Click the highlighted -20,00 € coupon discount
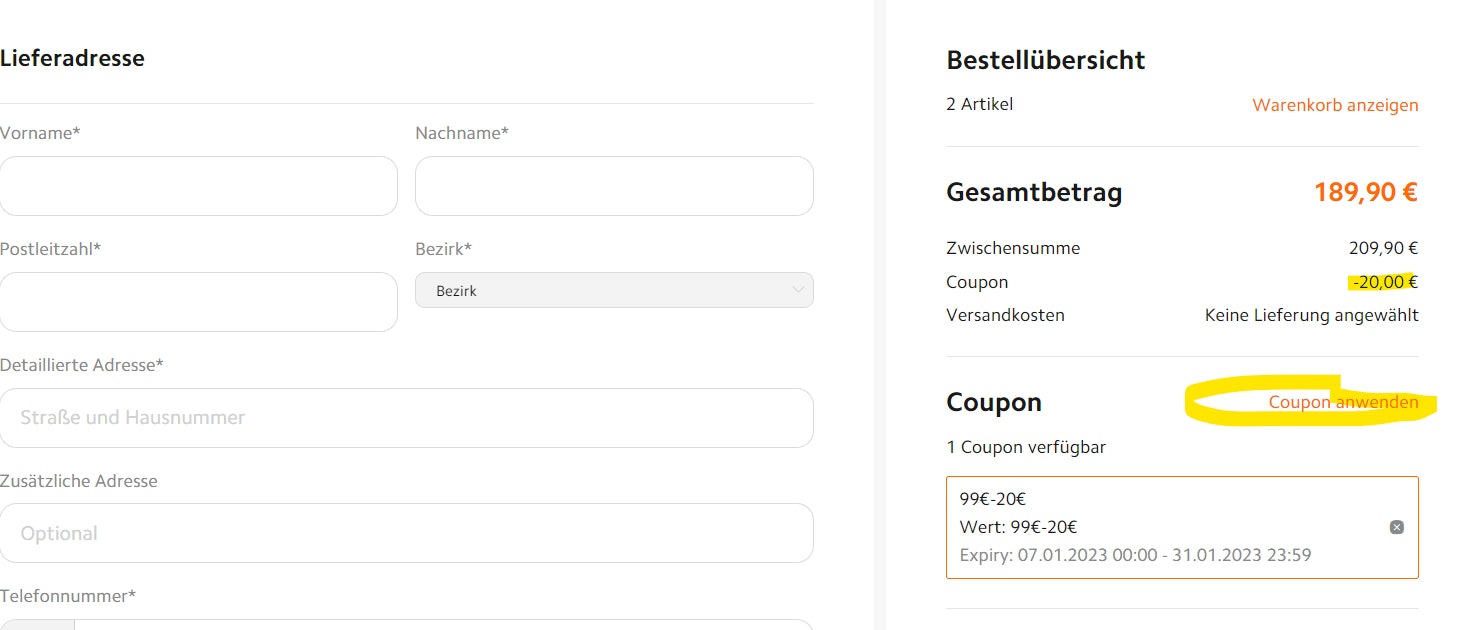The height and width of the screenshot is (630, 1457). tap(1384, 282)
